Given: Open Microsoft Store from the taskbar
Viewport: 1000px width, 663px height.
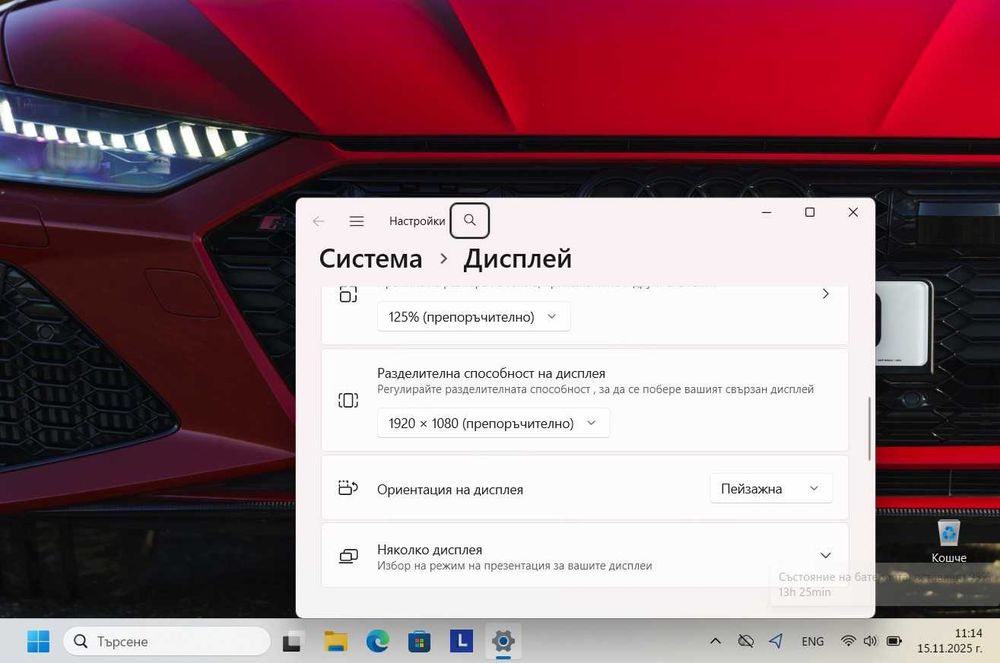Looking at the screenshot, I should coord(419,641).
